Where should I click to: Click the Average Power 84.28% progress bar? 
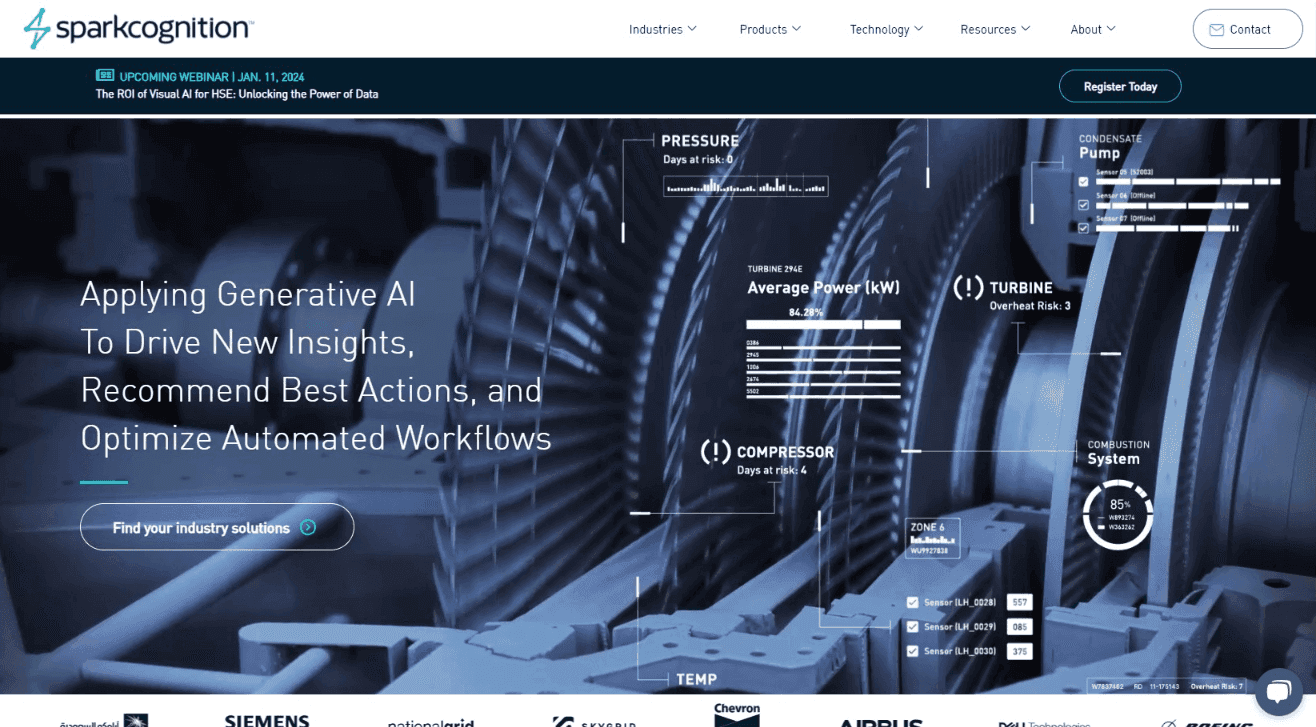click(x=823, y=325)
